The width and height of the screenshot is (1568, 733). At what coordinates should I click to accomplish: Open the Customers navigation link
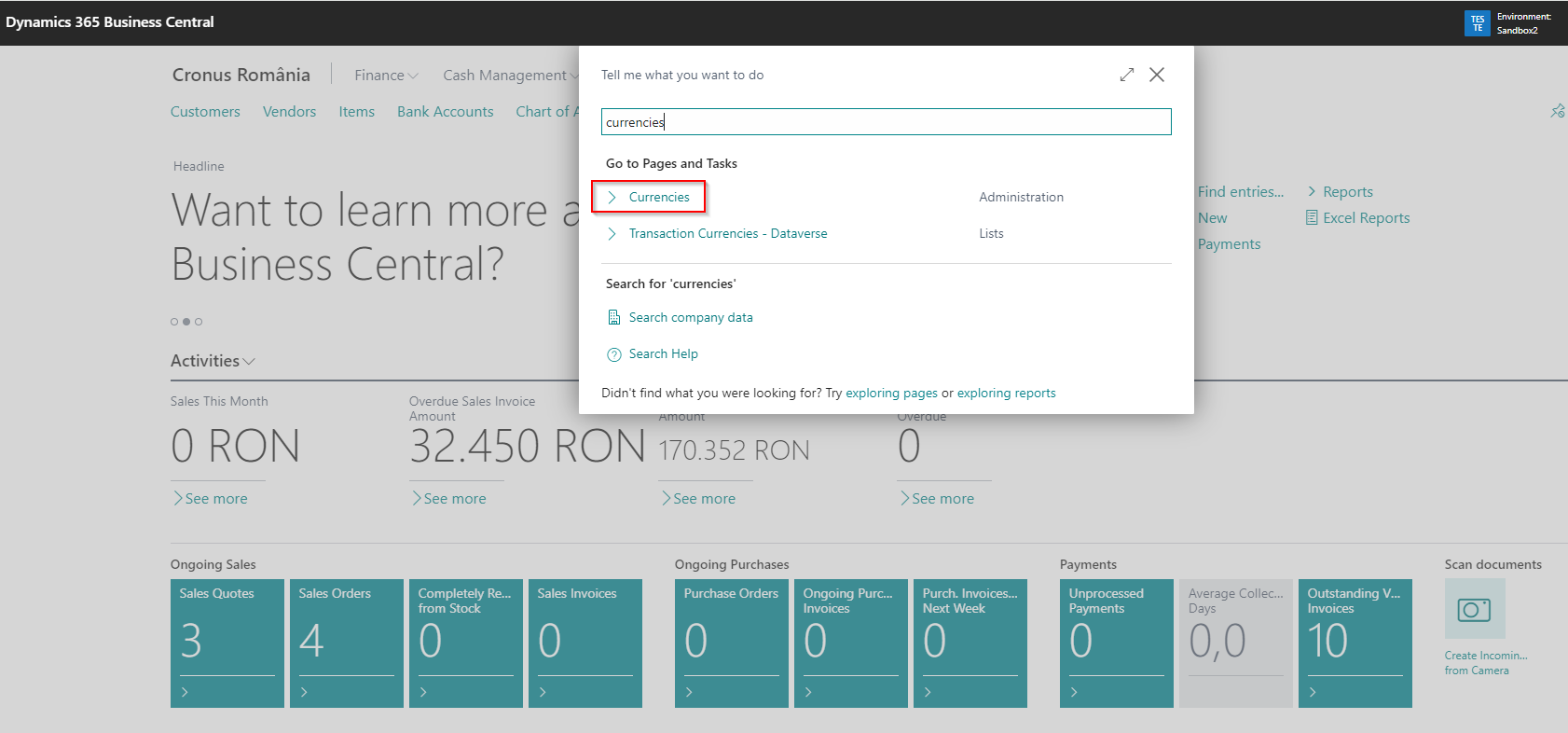tap(205, 112)
